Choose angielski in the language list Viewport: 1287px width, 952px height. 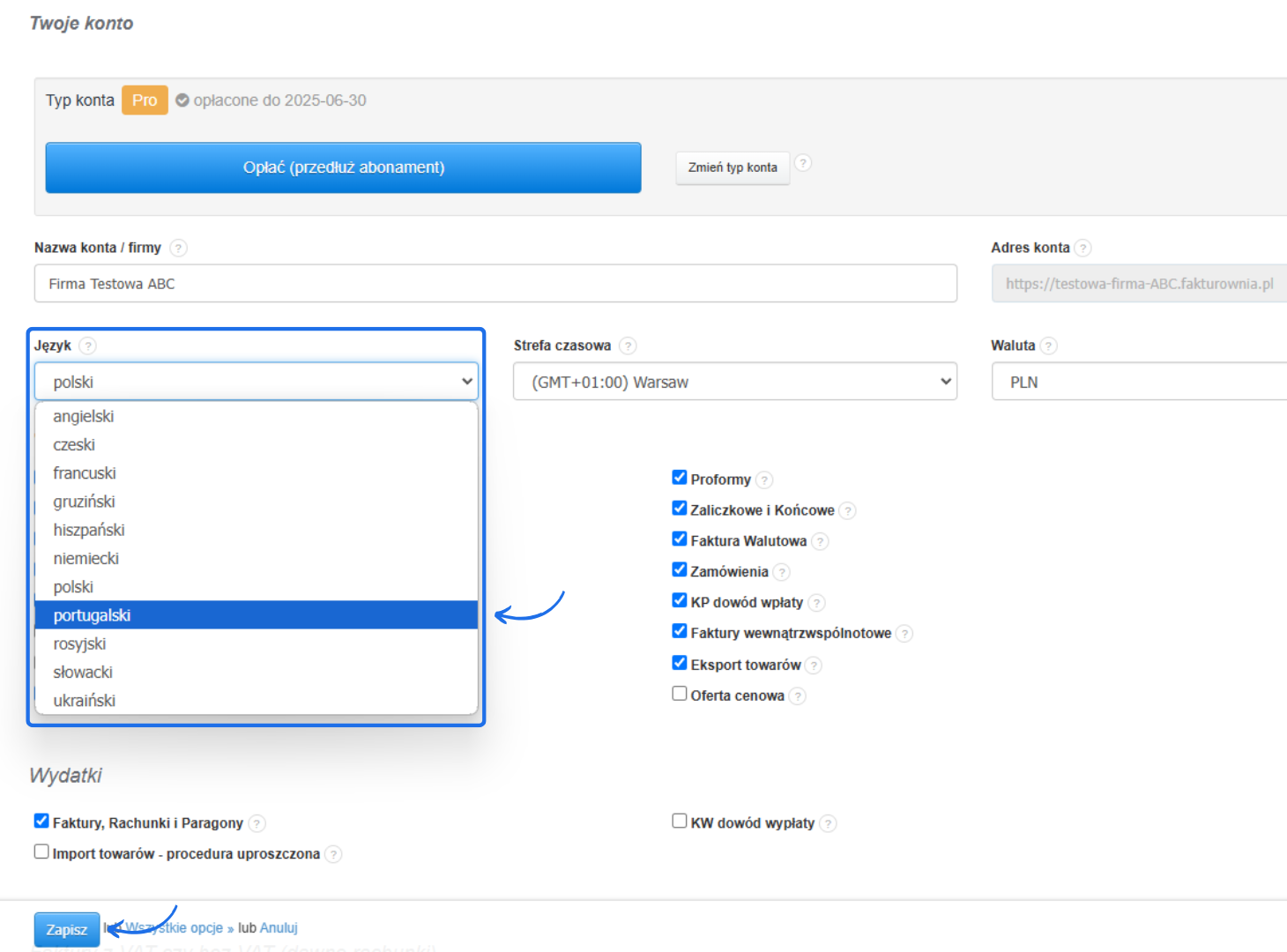(x=84, y=416)
